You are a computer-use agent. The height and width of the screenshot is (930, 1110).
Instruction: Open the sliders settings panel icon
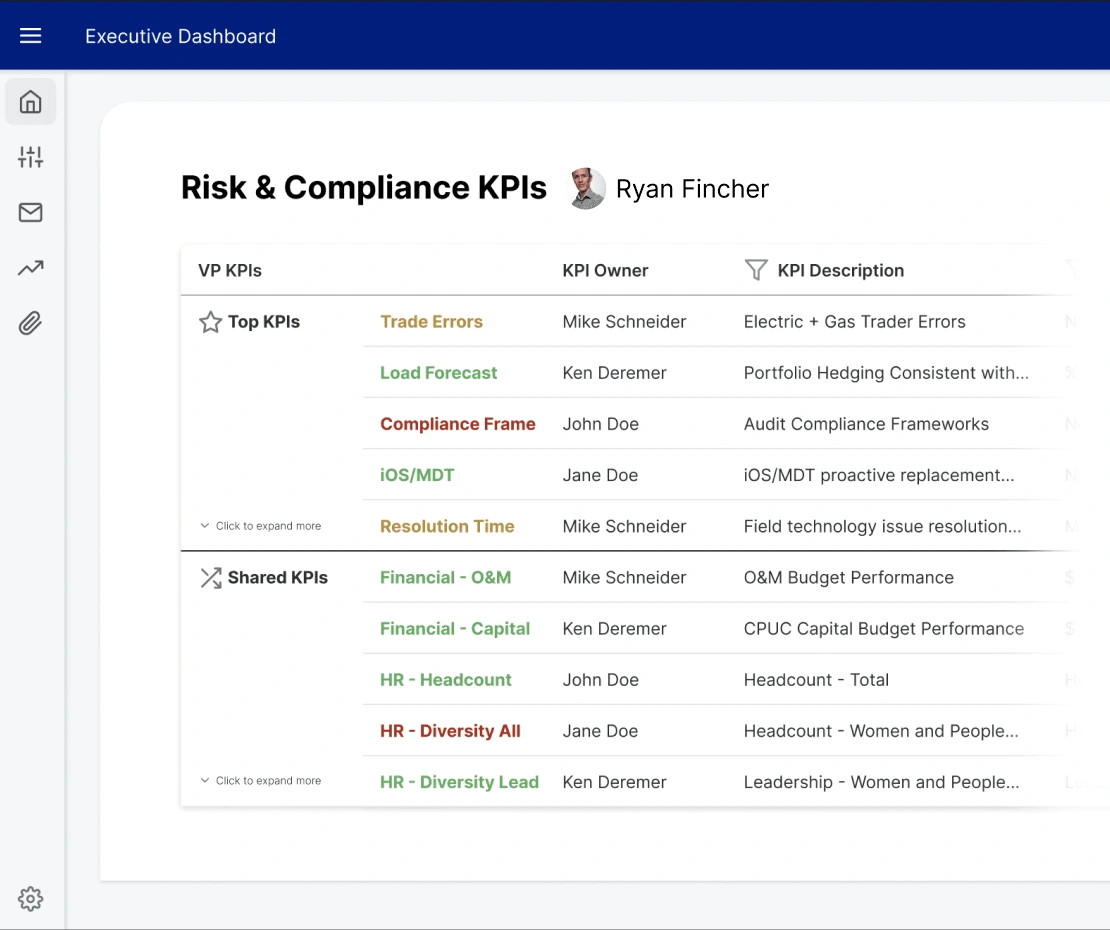[x=31, y=157]
